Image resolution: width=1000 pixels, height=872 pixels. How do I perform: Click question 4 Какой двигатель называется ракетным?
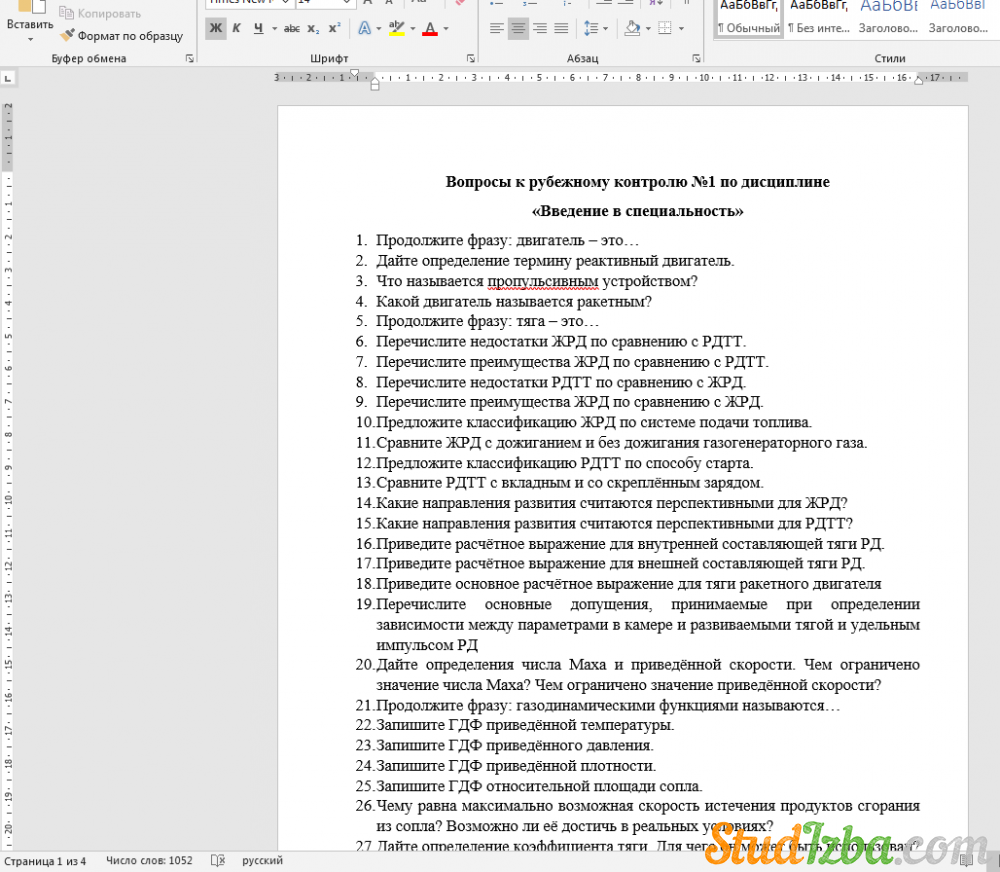pyautogui.click(x=513, y=302)
